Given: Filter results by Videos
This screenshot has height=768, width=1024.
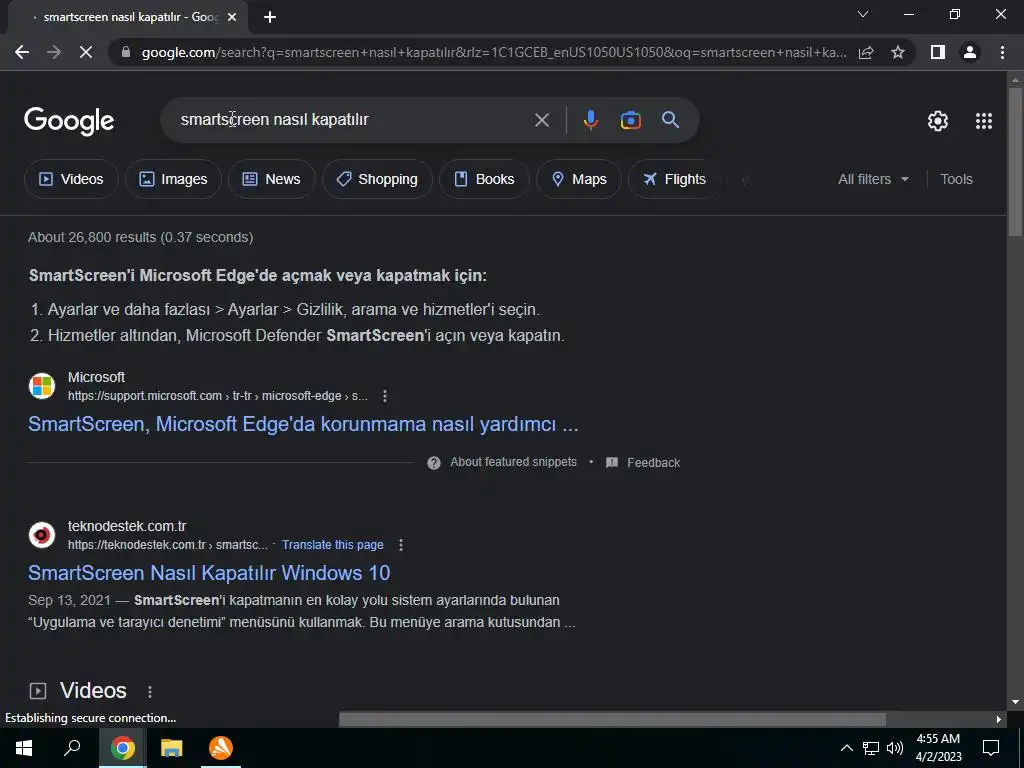Looking at the screenshot, I should (x=71, y=179).
